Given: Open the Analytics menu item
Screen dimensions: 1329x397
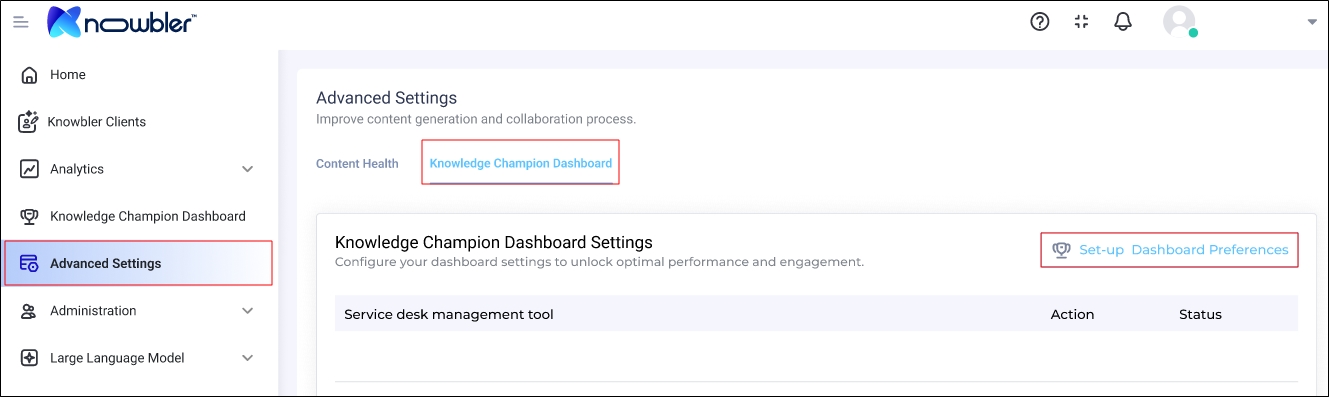Looking at the screenshot, I should (x=77, y=169).
